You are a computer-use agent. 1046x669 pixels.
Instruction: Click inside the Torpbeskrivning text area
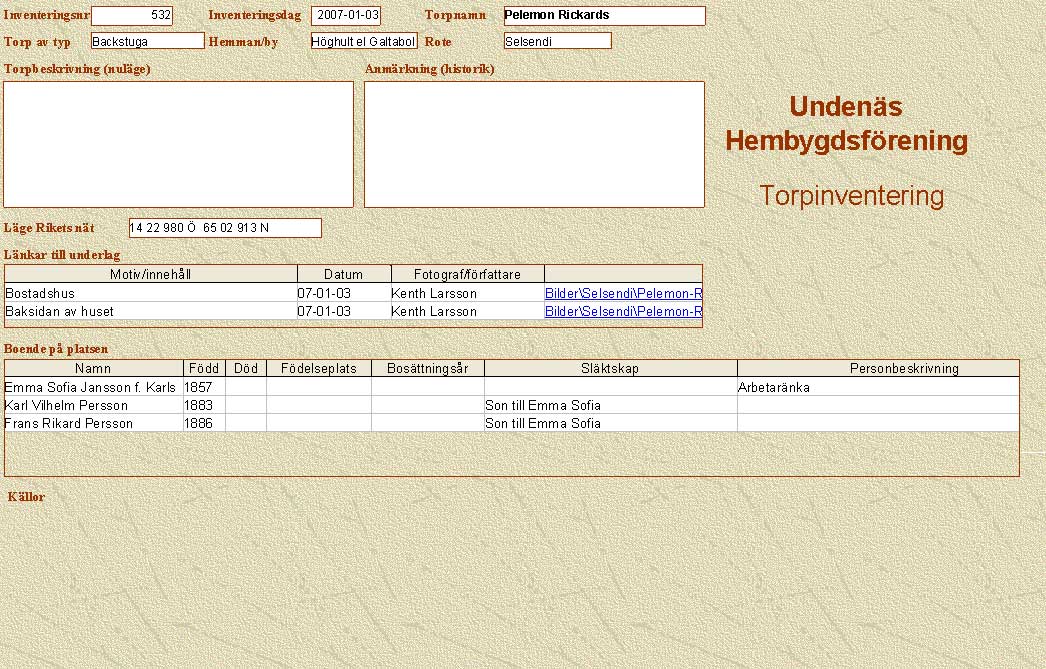click(x=178, y=144)
